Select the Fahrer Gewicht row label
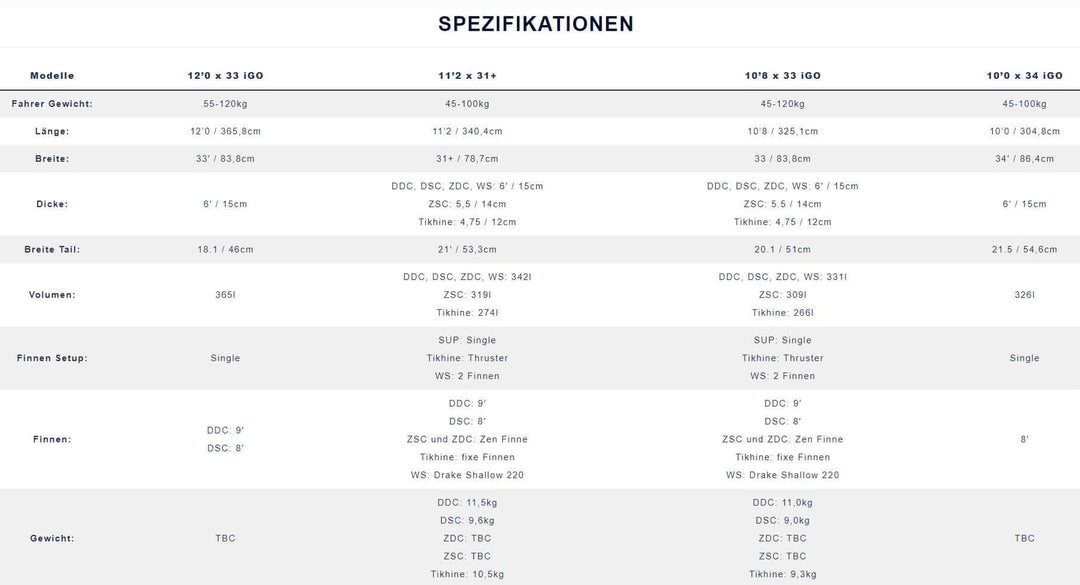 coord(52,104)
